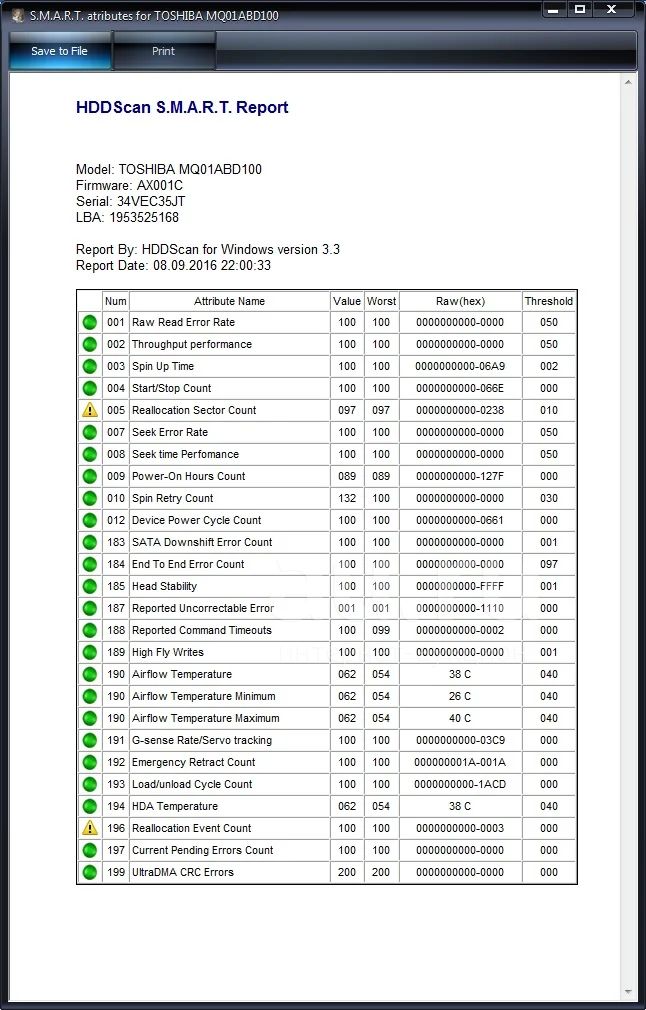Click warning icon for Reallocation Sector Count
Viewport: 646px width, 1010px height.
coord(90,410)
